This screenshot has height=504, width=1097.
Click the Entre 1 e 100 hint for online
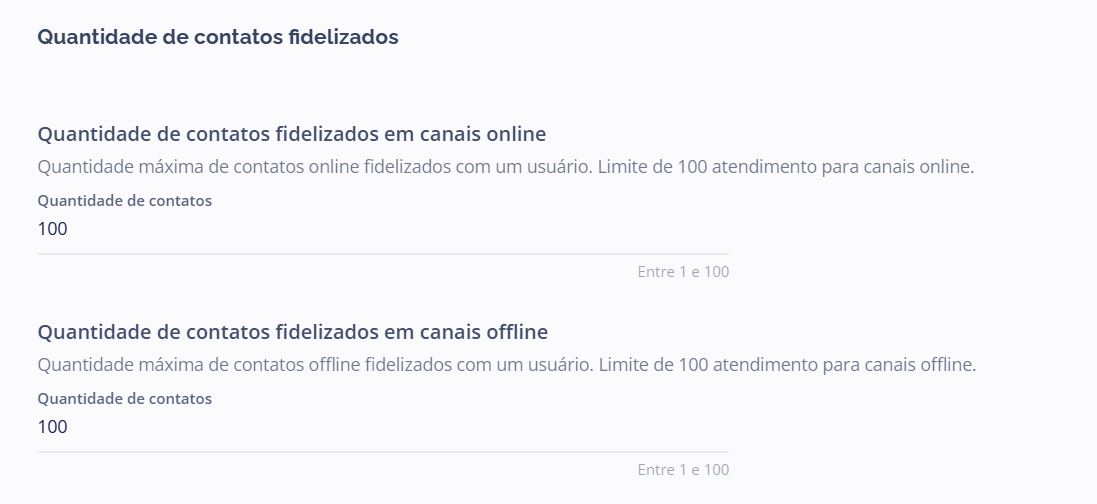[x=683, y=272]
